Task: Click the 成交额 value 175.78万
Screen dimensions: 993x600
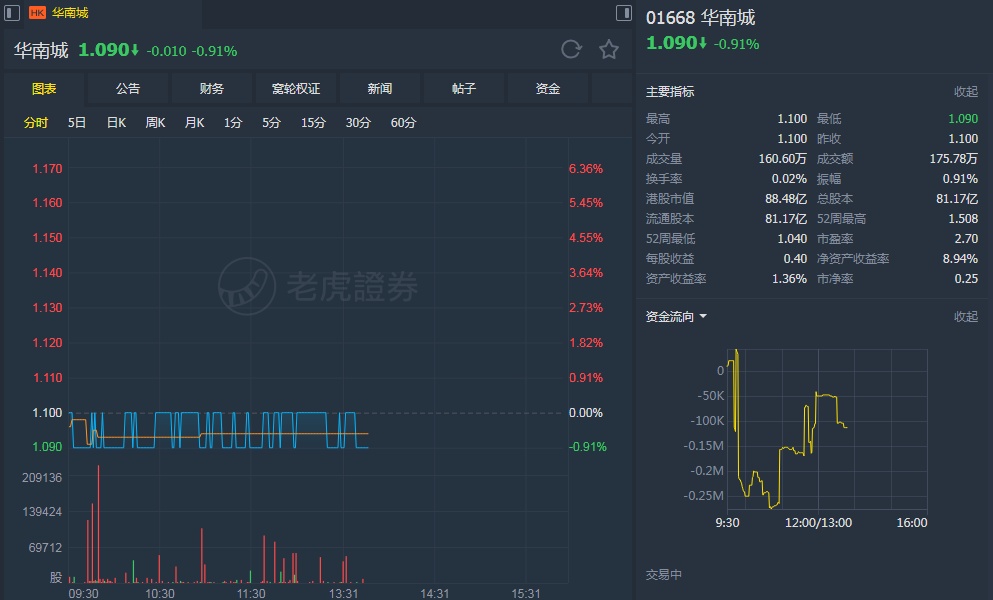Action: [x=954, y=158]
